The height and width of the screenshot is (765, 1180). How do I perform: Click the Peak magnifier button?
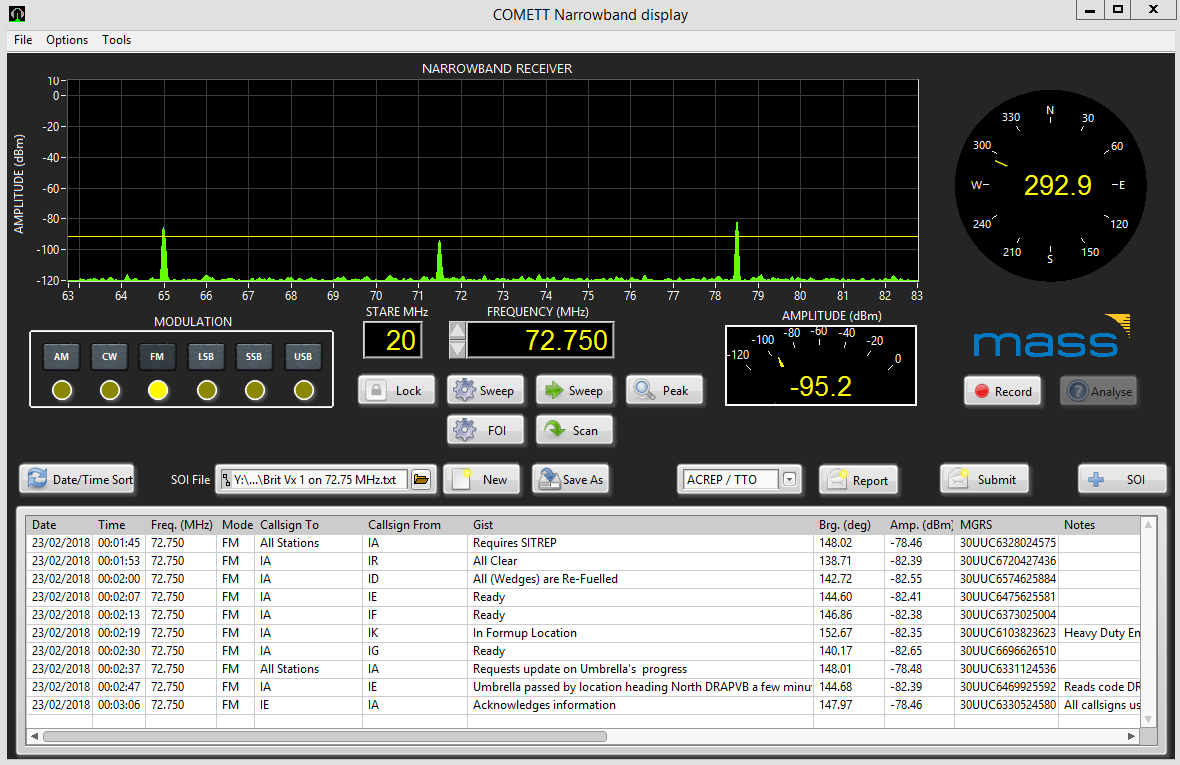click(x=663, y=391)
